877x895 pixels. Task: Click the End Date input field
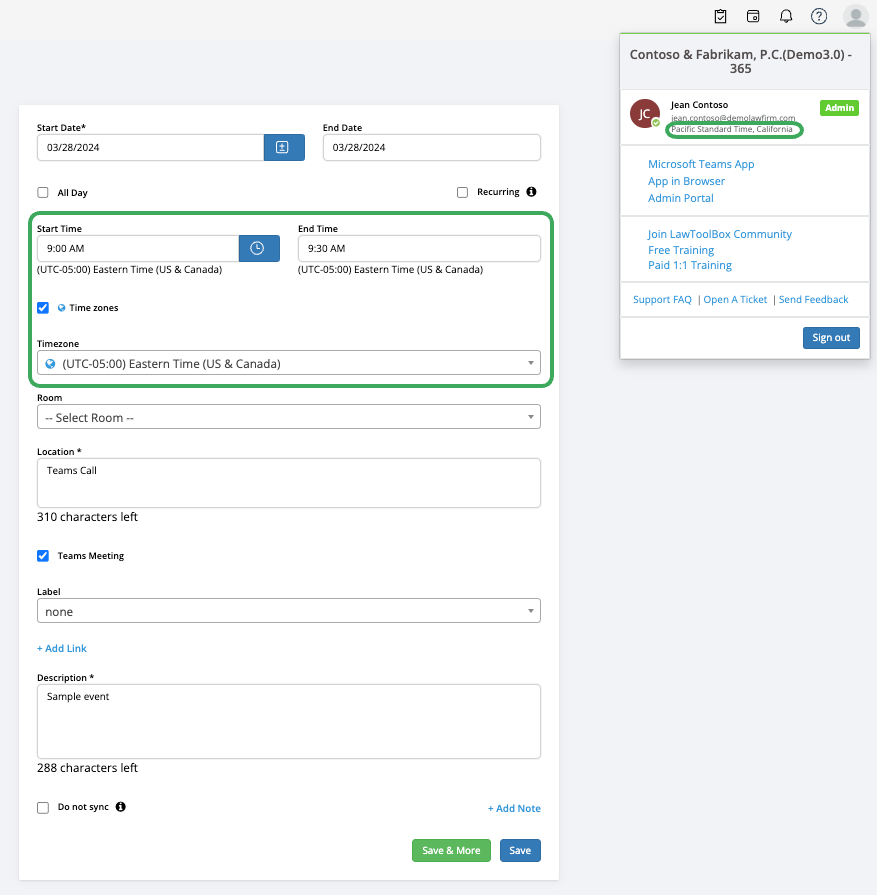(432, 147)
